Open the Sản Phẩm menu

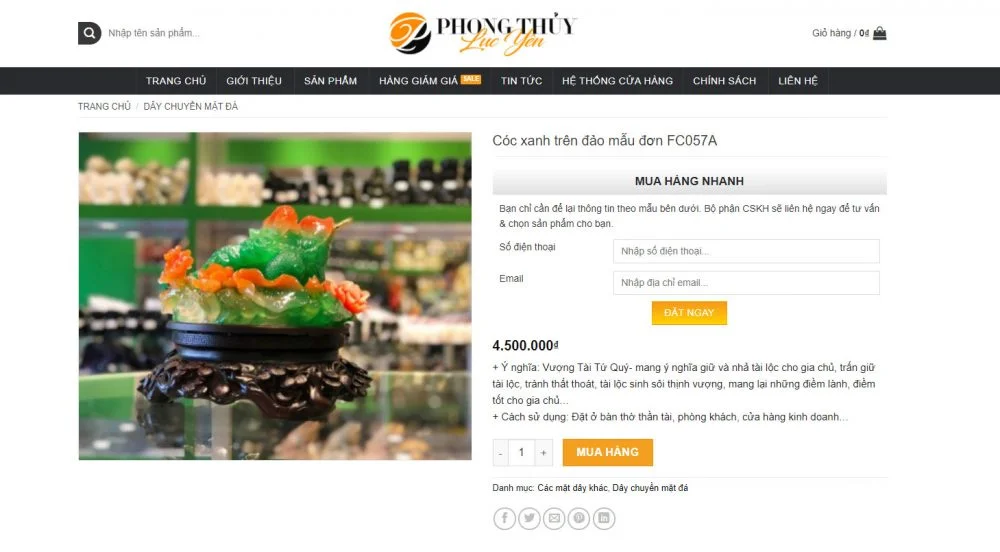[330, 81]
